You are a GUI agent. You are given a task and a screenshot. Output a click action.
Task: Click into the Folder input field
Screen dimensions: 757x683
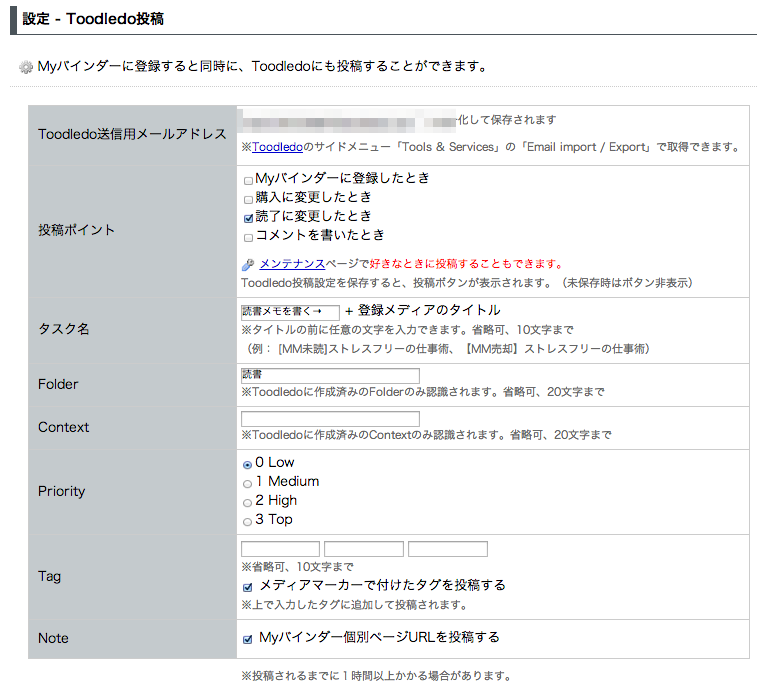click(x=330, y=375)
